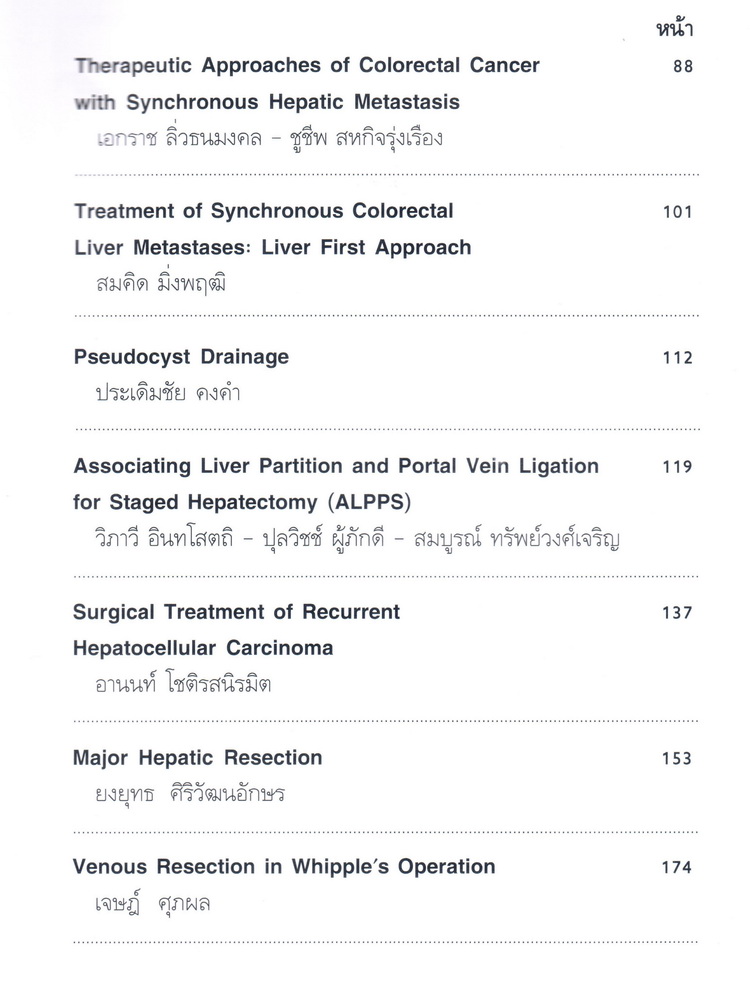Open 'Surgical Treatment of Recurrent' entry
Screen dimensions: 750x1000
coord(237,612)
